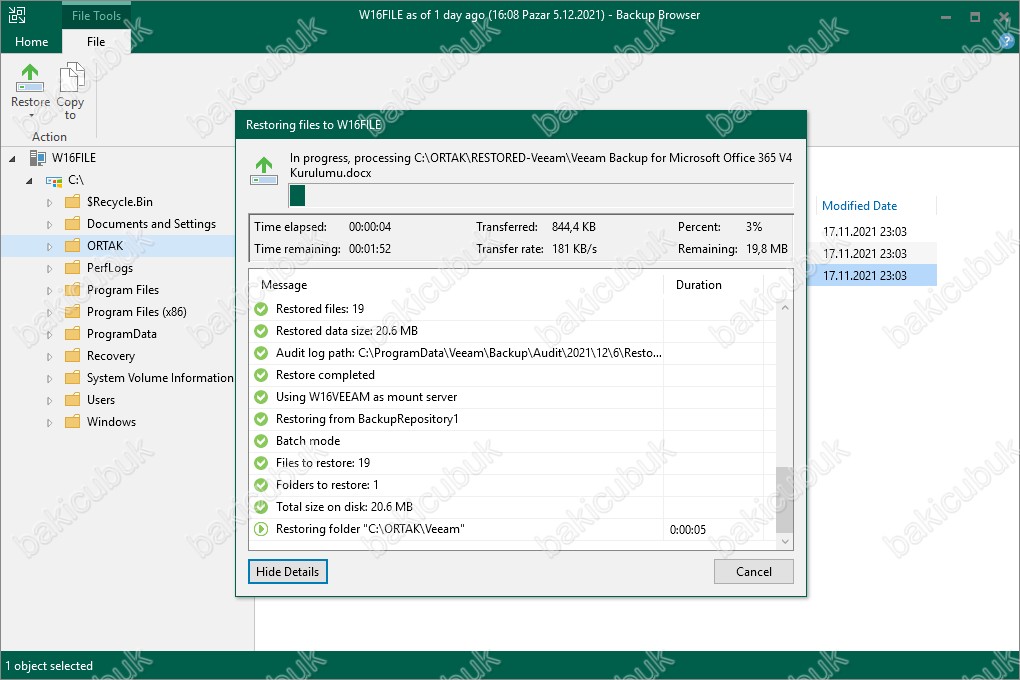This screenshot has height=680, width=1020.
Task: Click the System Volume Information folder icon
Action: pos(73,378)
